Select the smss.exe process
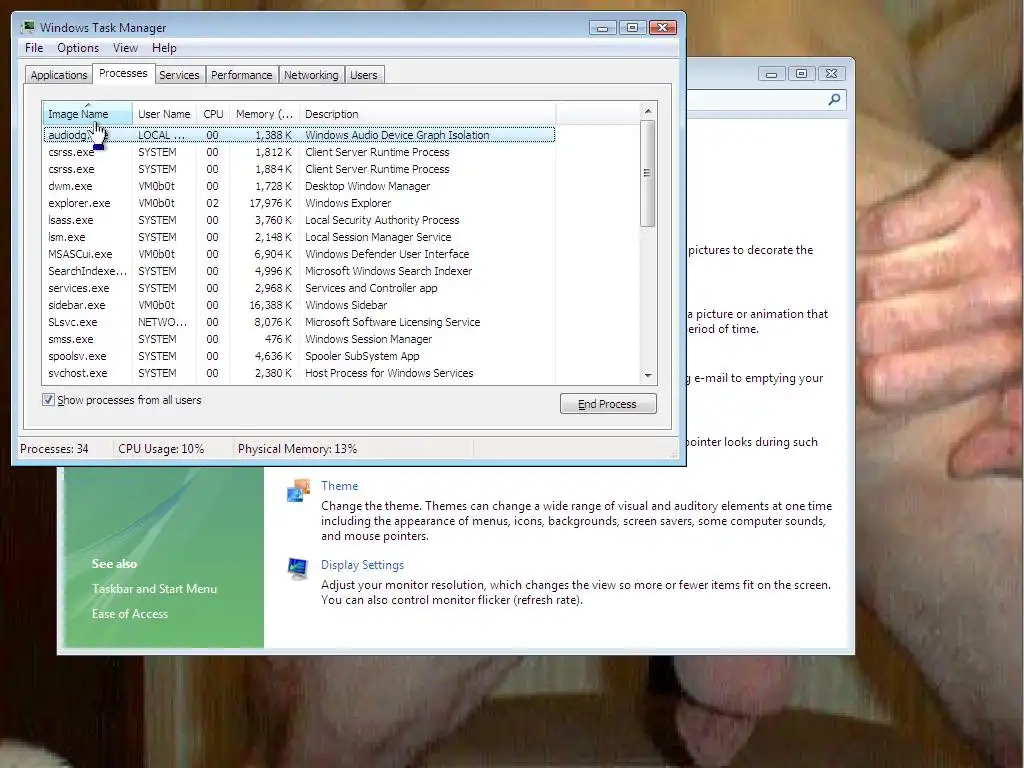 (x=299, y=339)
